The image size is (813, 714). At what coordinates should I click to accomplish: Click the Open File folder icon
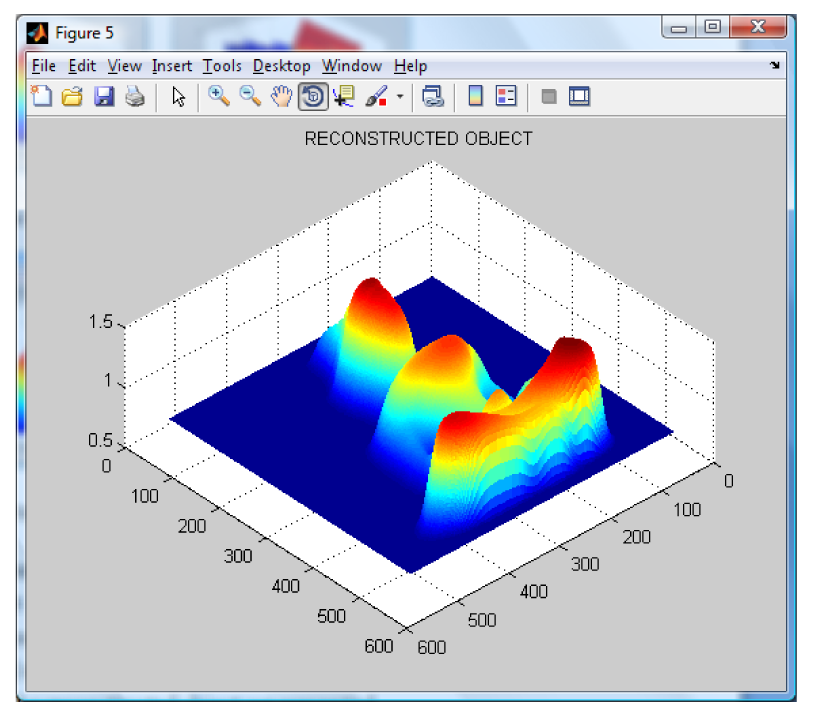click(x=72, y=97)
